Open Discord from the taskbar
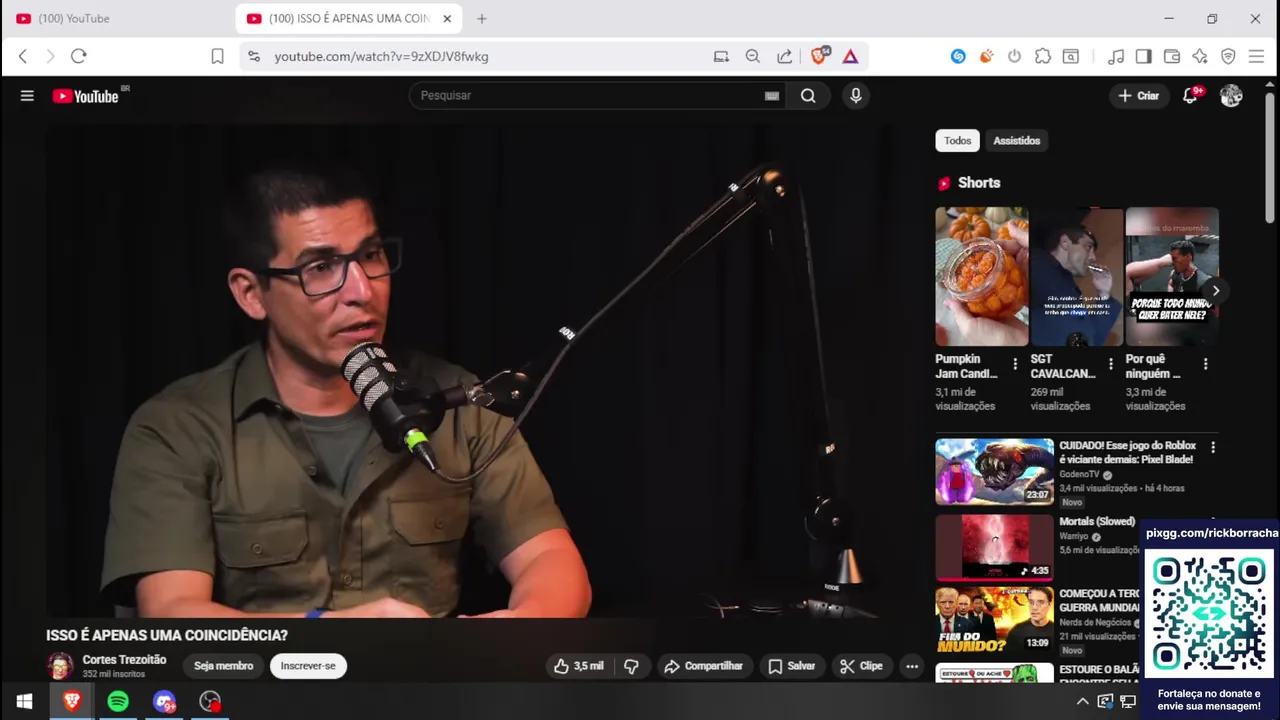 [164, 702]
